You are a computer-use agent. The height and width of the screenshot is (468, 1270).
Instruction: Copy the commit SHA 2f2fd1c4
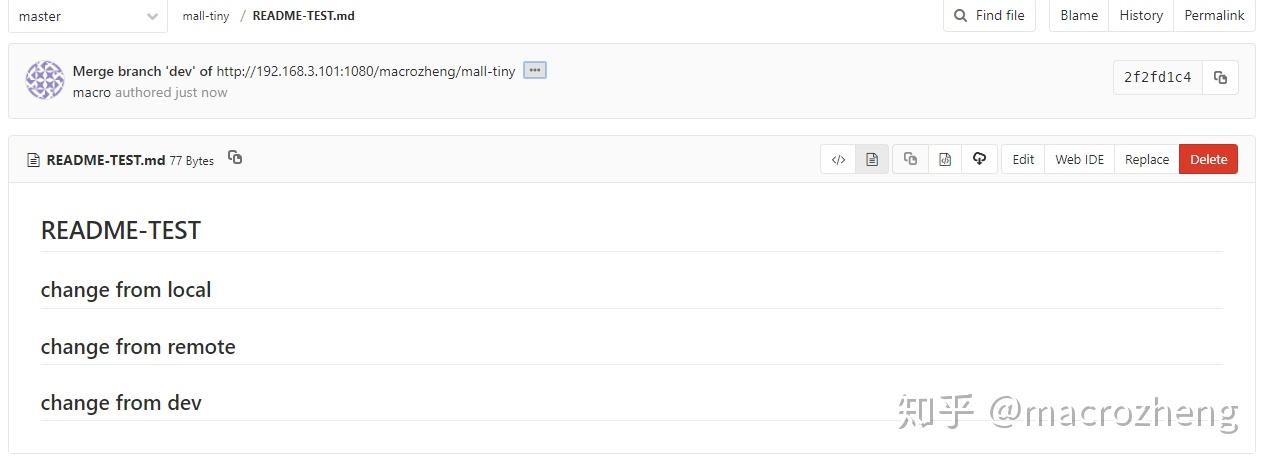(x=1220, y=78)
